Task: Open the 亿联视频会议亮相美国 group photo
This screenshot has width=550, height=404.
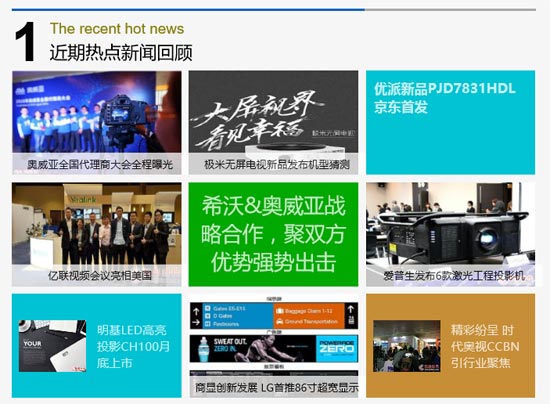Action: [97, 223]
